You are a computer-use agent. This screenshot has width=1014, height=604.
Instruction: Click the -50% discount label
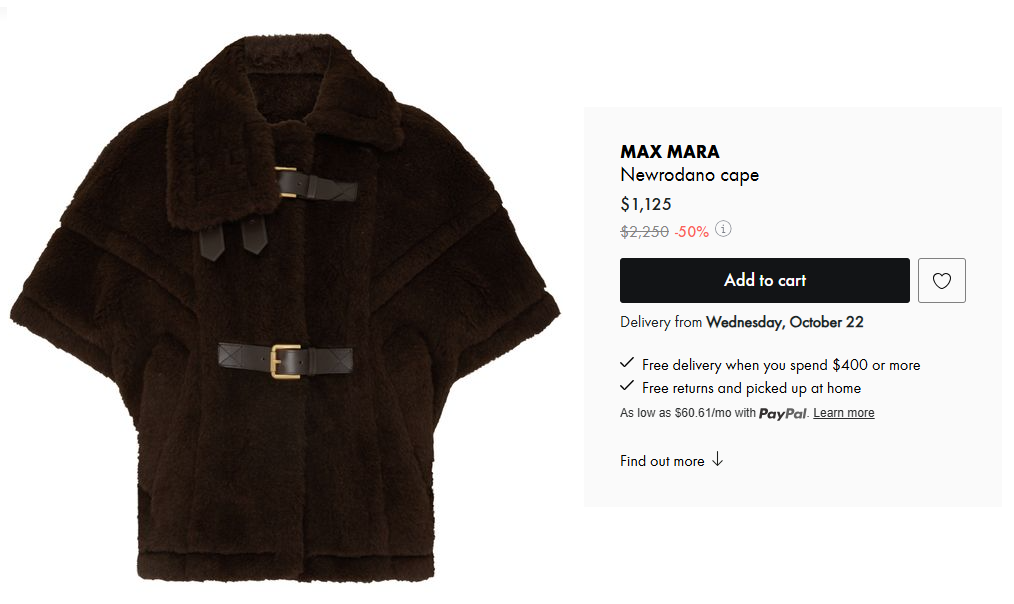(691, 231)
